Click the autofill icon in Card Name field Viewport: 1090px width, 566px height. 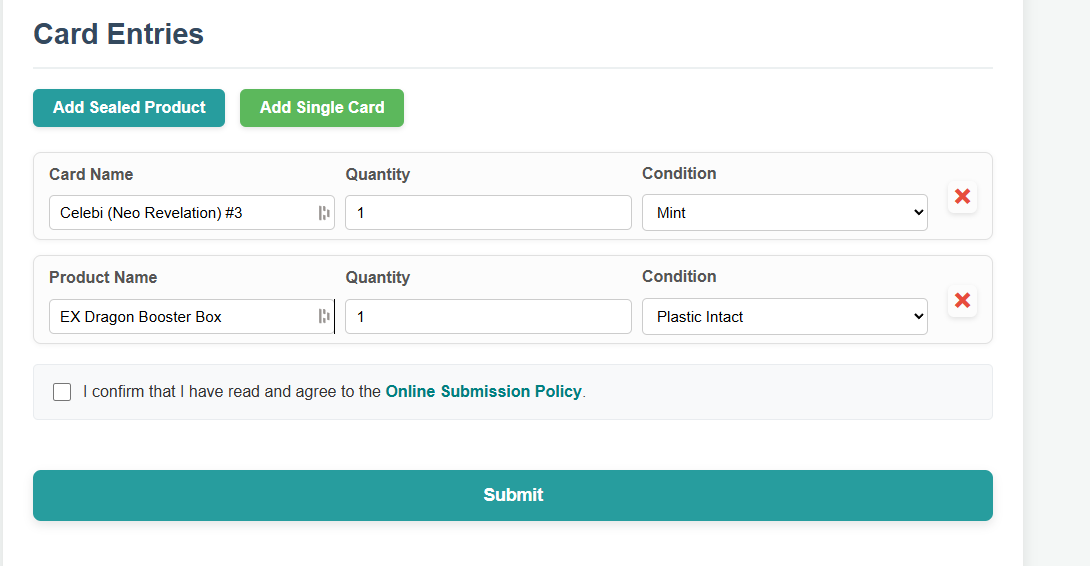click(x=324, y=213)
